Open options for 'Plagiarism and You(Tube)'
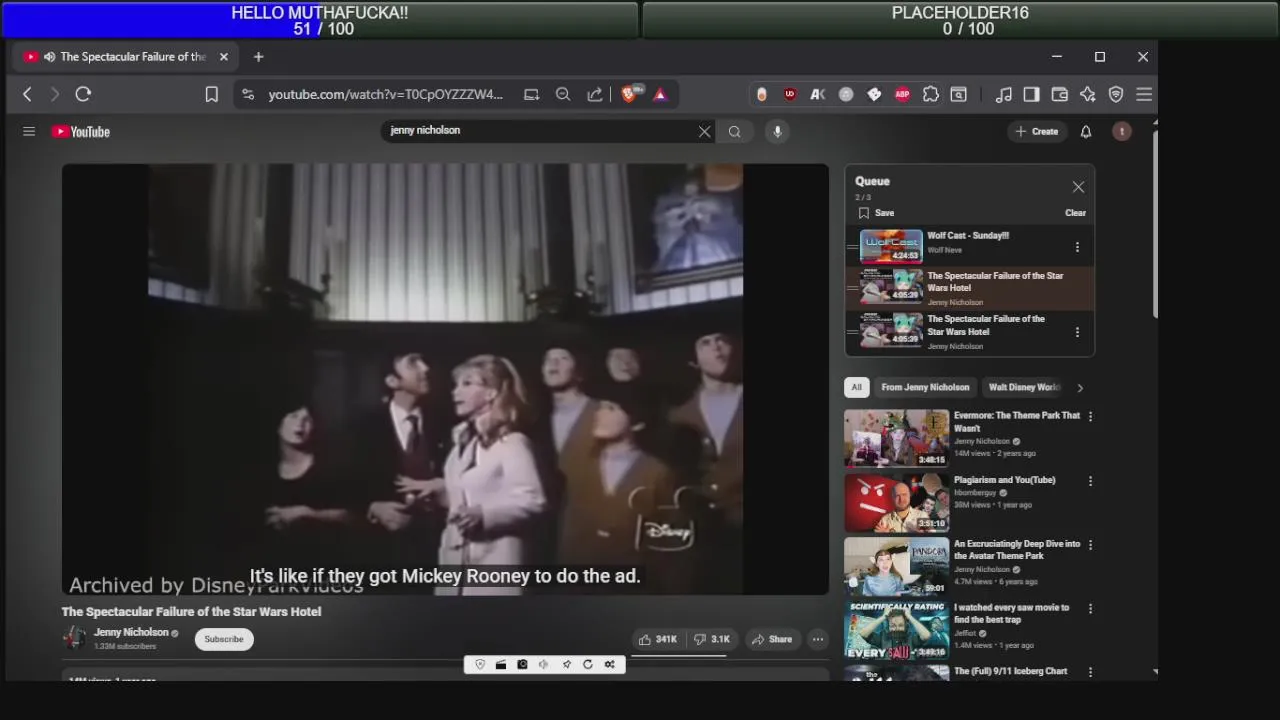 coord(1090,481)
